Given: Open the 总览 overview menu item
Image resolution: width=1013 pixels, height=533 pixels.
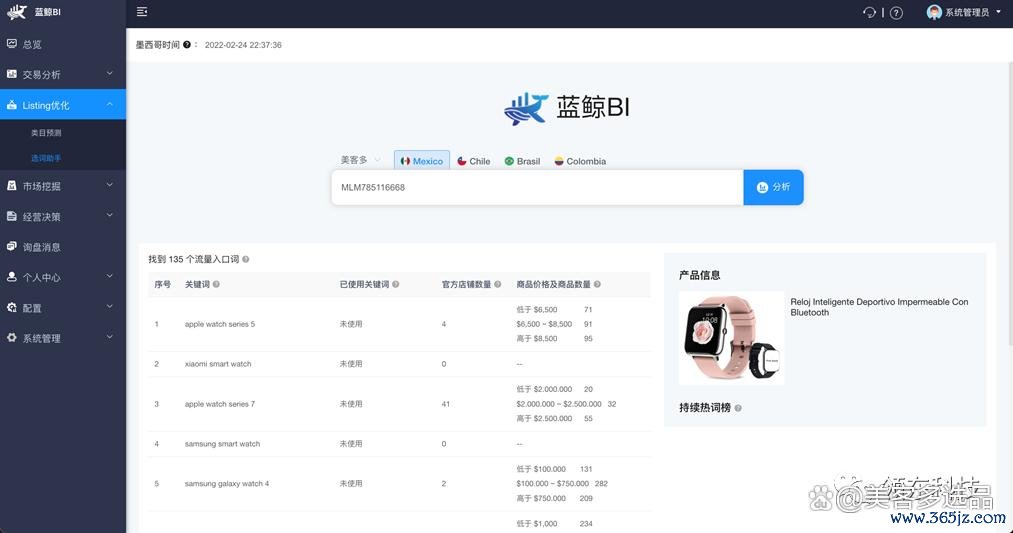Looking at the screenshot, I should coord(63,44).
